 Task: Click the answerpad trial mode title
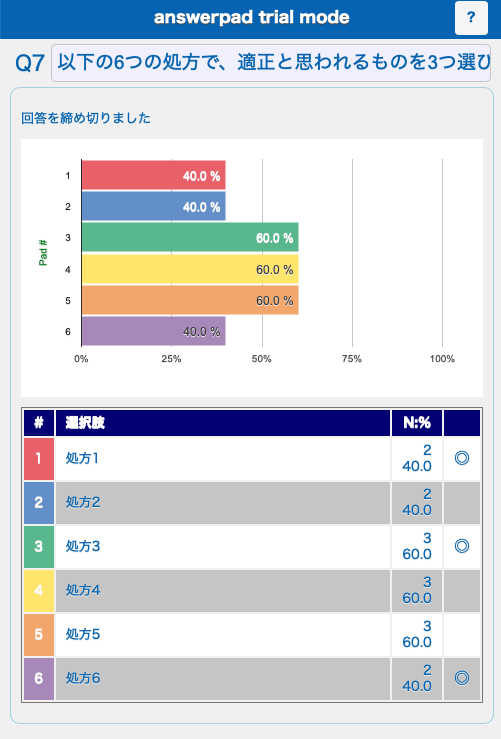pos(252,17)
